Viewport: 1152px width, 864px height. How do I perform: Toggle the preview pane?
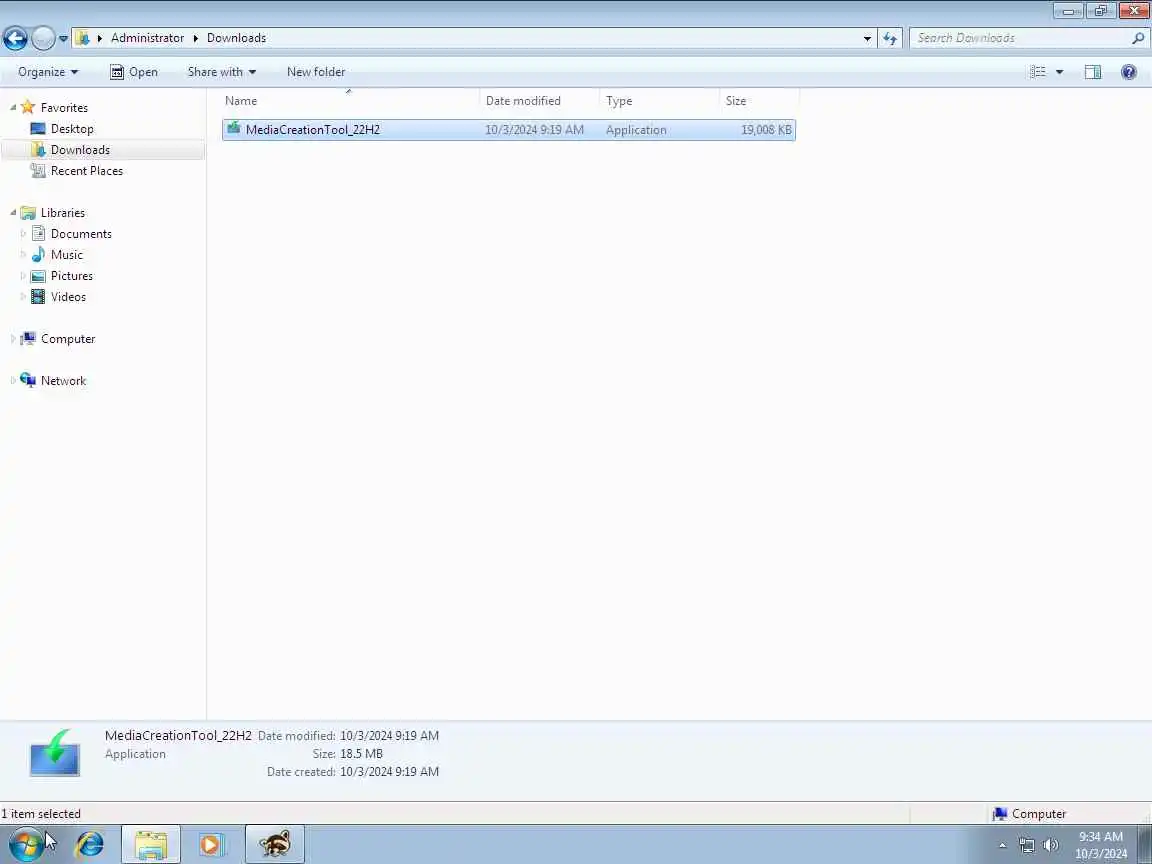click(1093, 72)
